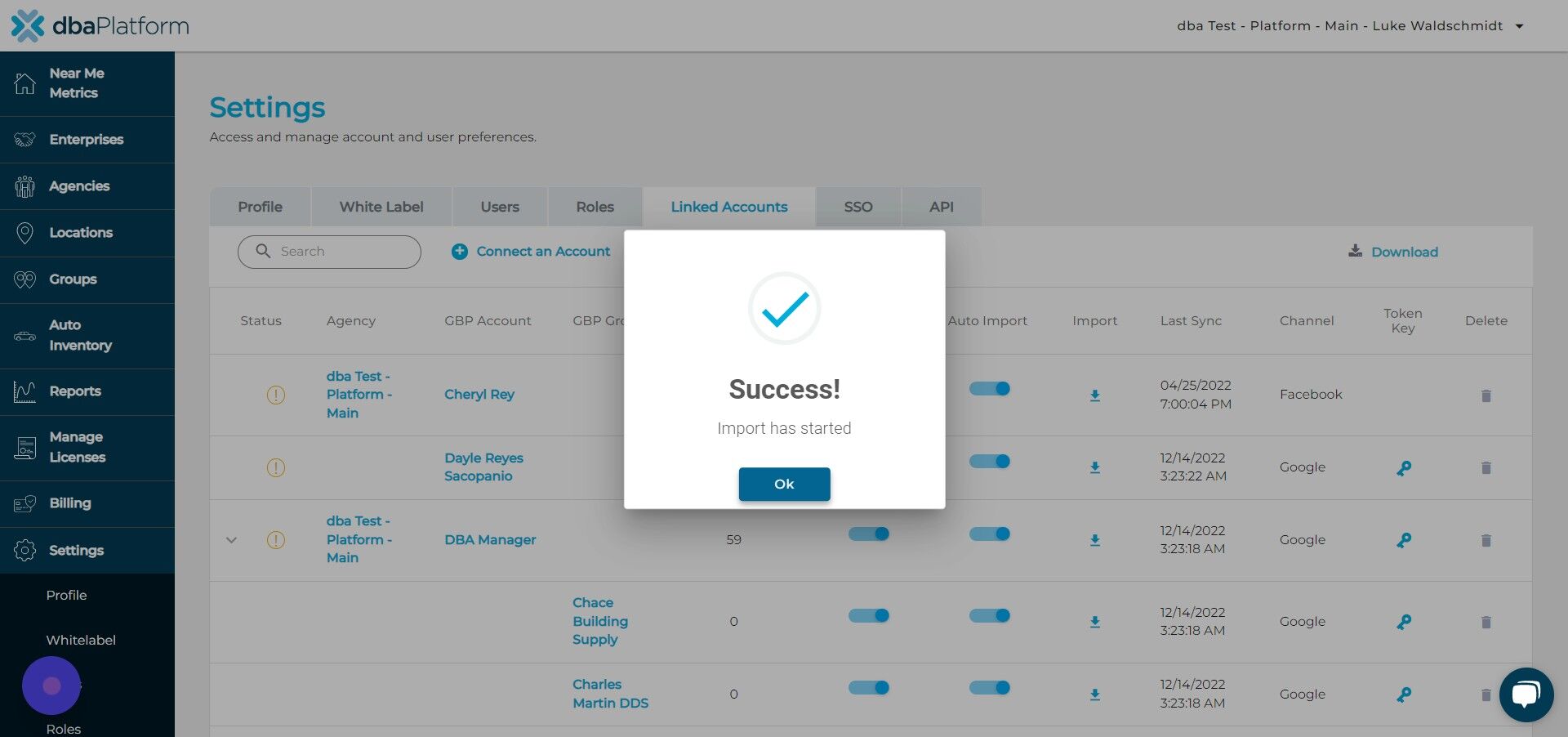Expand the Settings submenu in the sidebar

[x=76, y=550]
